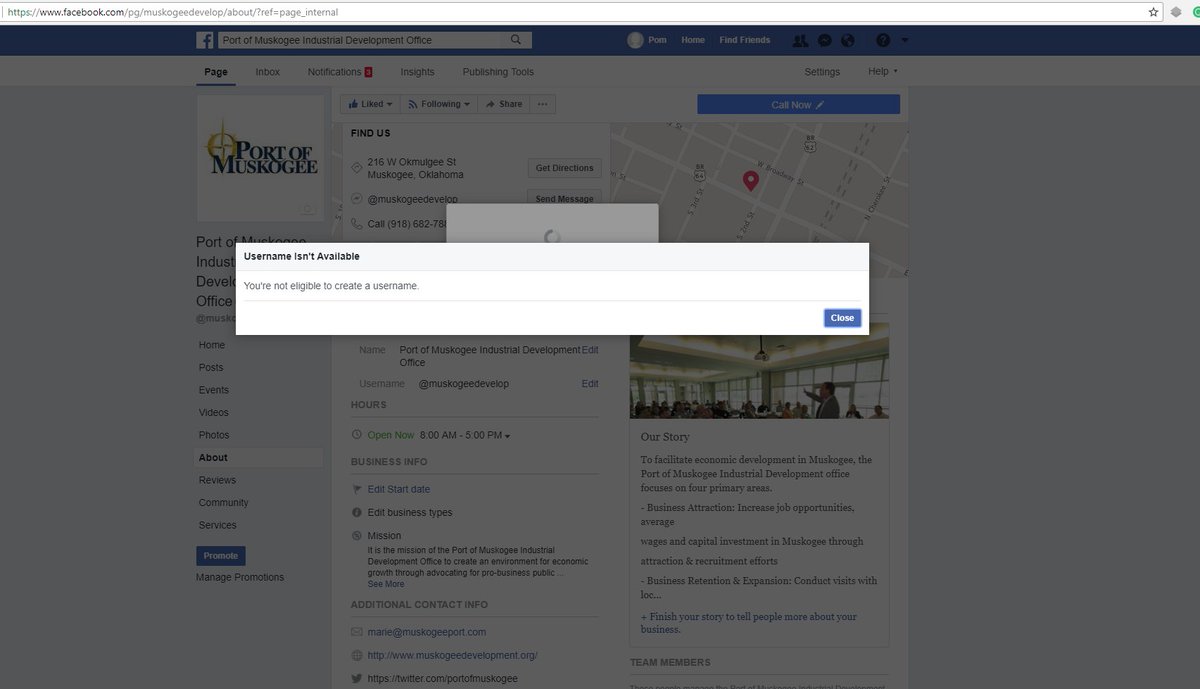The image size is (1200, 689).
Task: Click the Twitter bird icon
Action: [x=357, y=678]
